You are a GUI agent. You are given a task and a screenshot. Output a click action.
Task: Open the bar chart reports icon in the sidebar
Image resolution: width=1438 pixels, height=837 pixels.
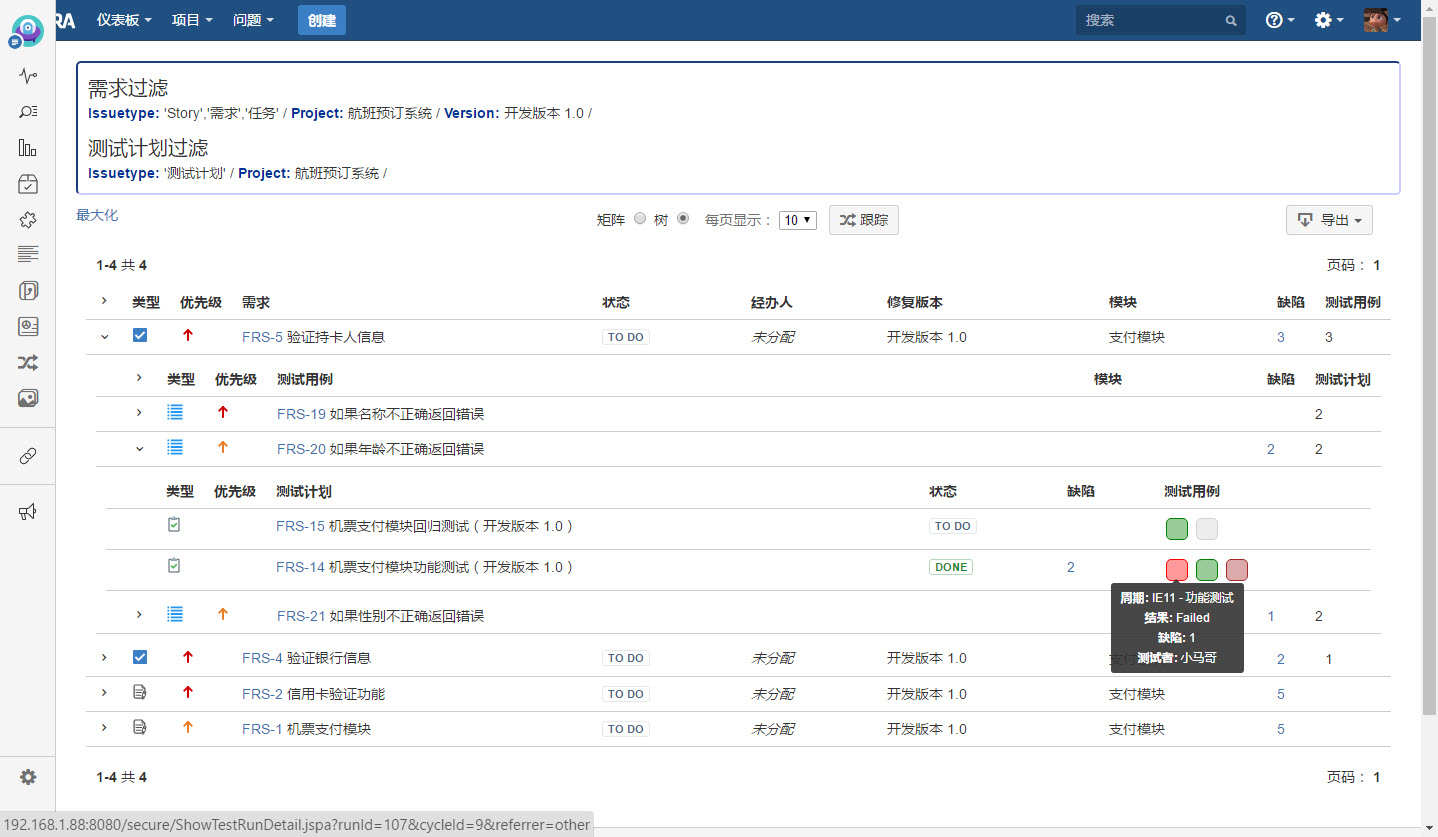[x=28, y=148]
